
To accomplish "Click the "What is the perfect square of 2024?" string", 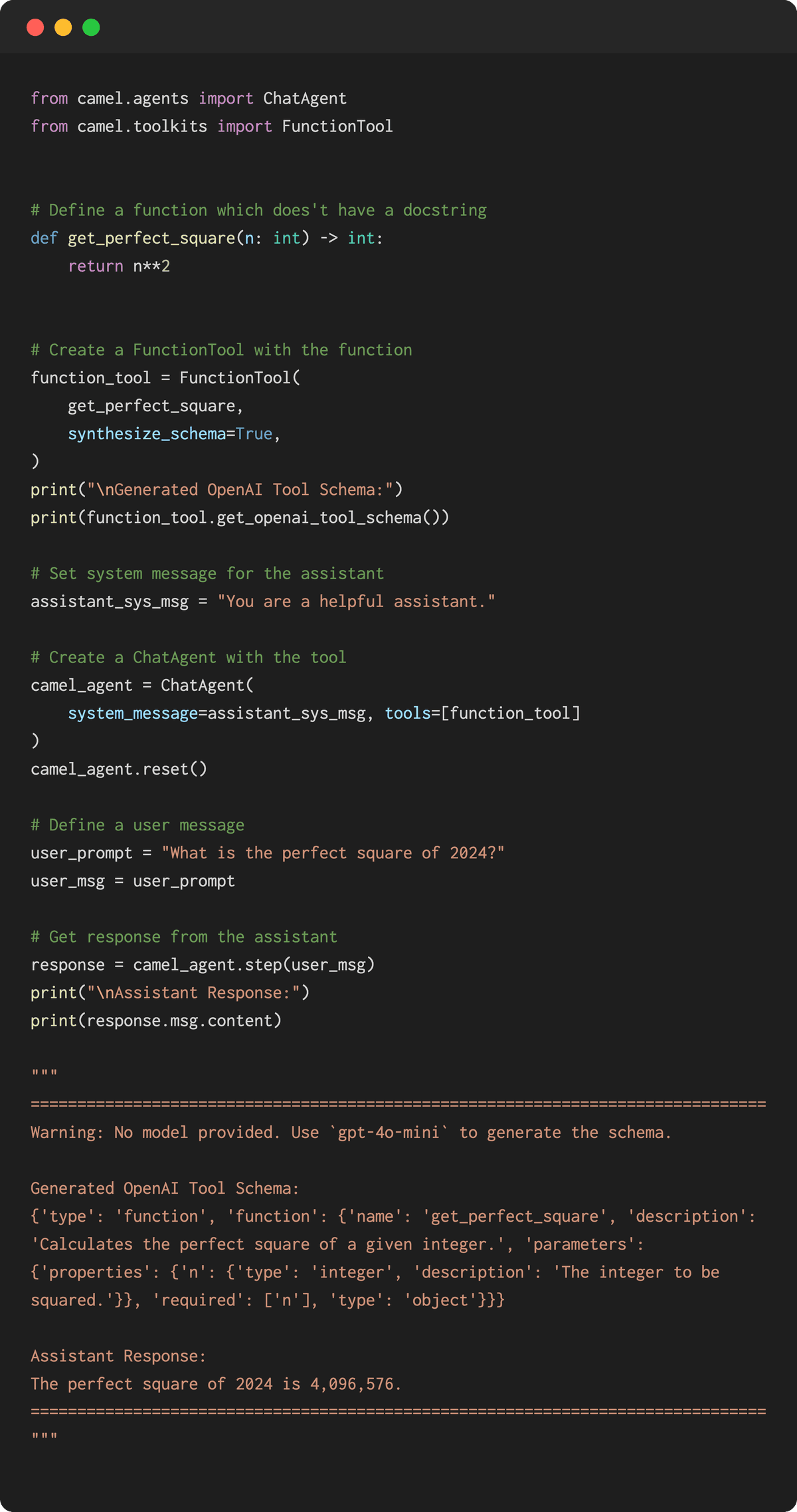I will tap(333, 853).
